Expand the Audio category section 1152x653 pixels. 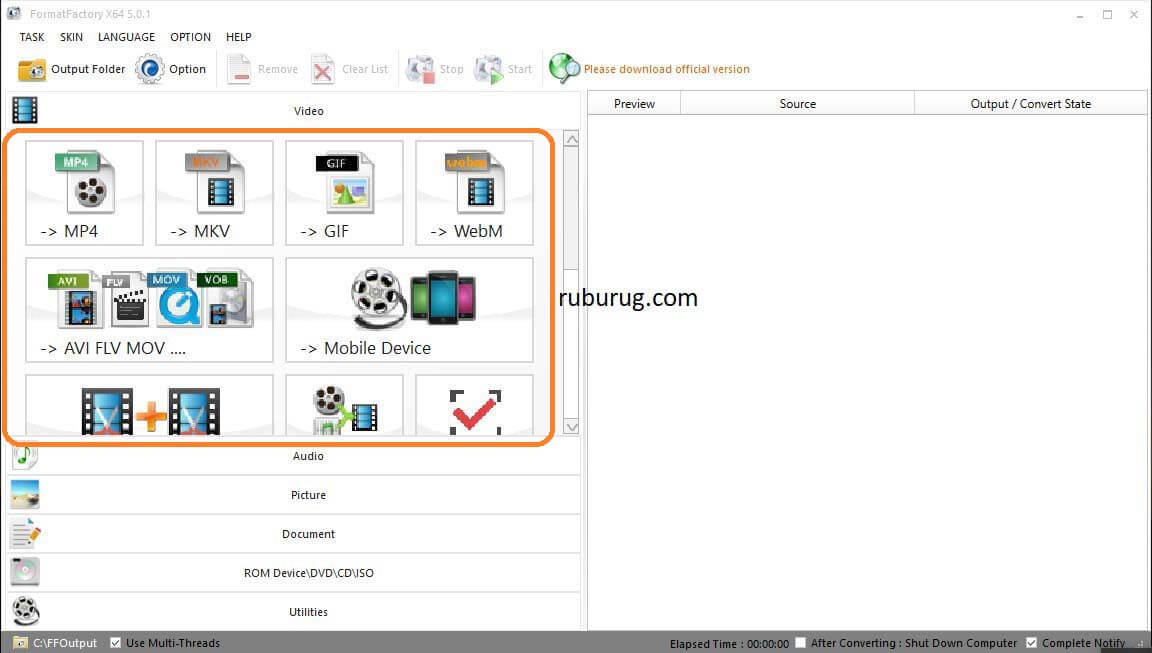294,456
